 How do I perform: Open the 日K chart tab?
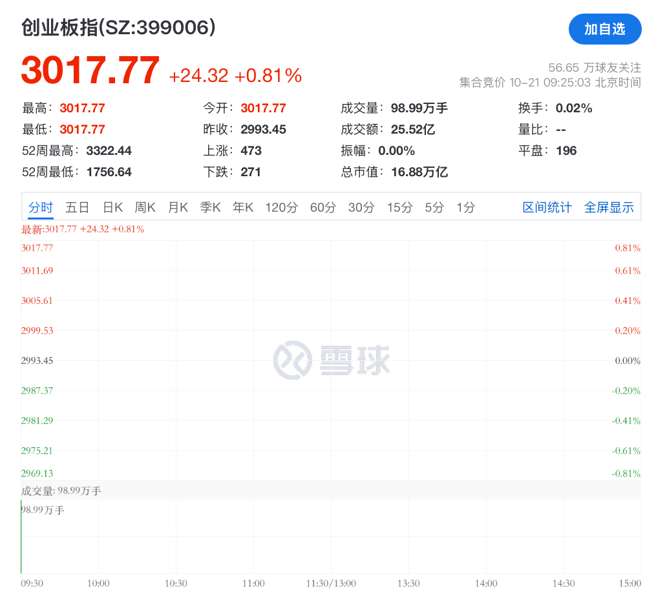click(x=112, y=207)
